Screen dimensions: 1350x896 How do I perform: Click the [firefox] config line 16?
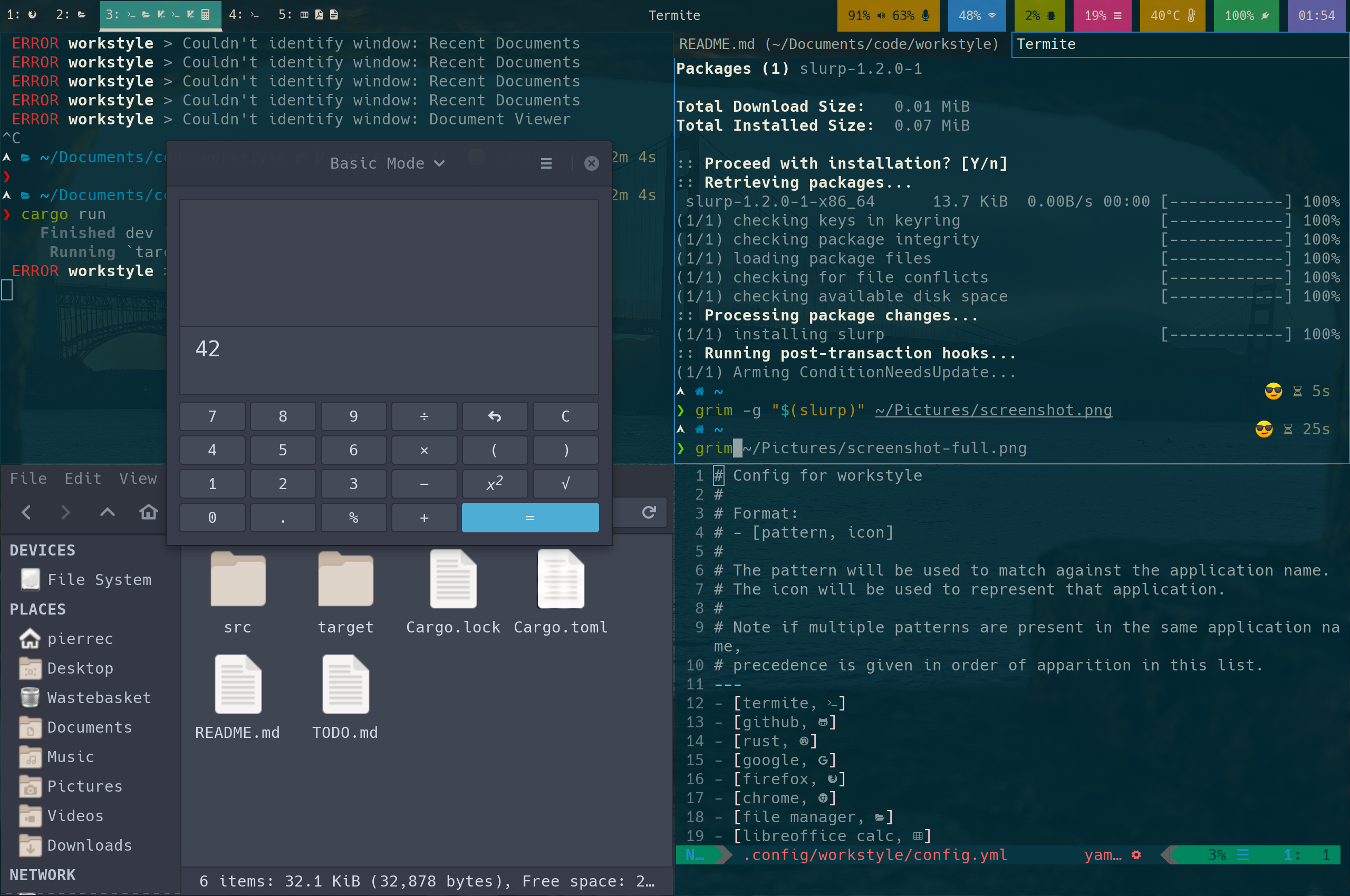click(x=789, y=779)
